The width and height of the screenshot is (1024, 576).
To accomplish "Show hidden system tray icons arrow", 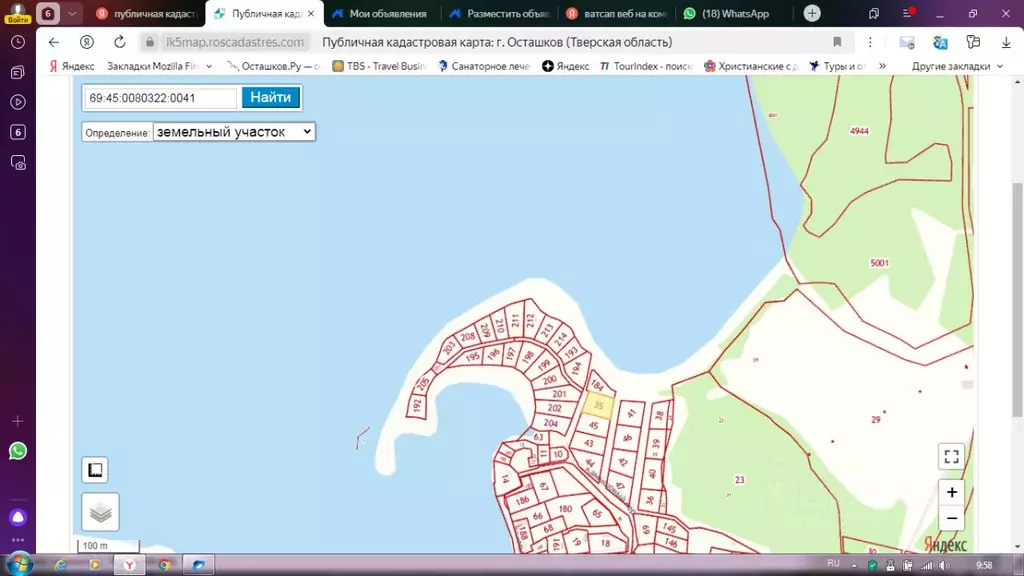I will click(854, 566).
